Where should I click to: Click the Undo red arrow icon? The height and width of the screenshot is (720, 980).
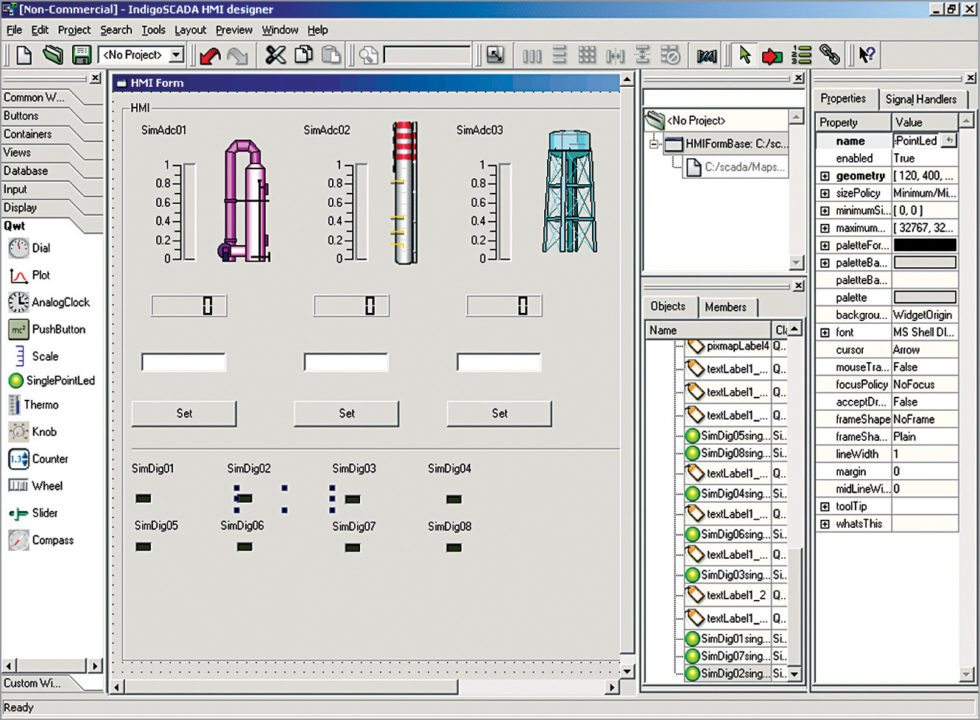tap(210, 55)
